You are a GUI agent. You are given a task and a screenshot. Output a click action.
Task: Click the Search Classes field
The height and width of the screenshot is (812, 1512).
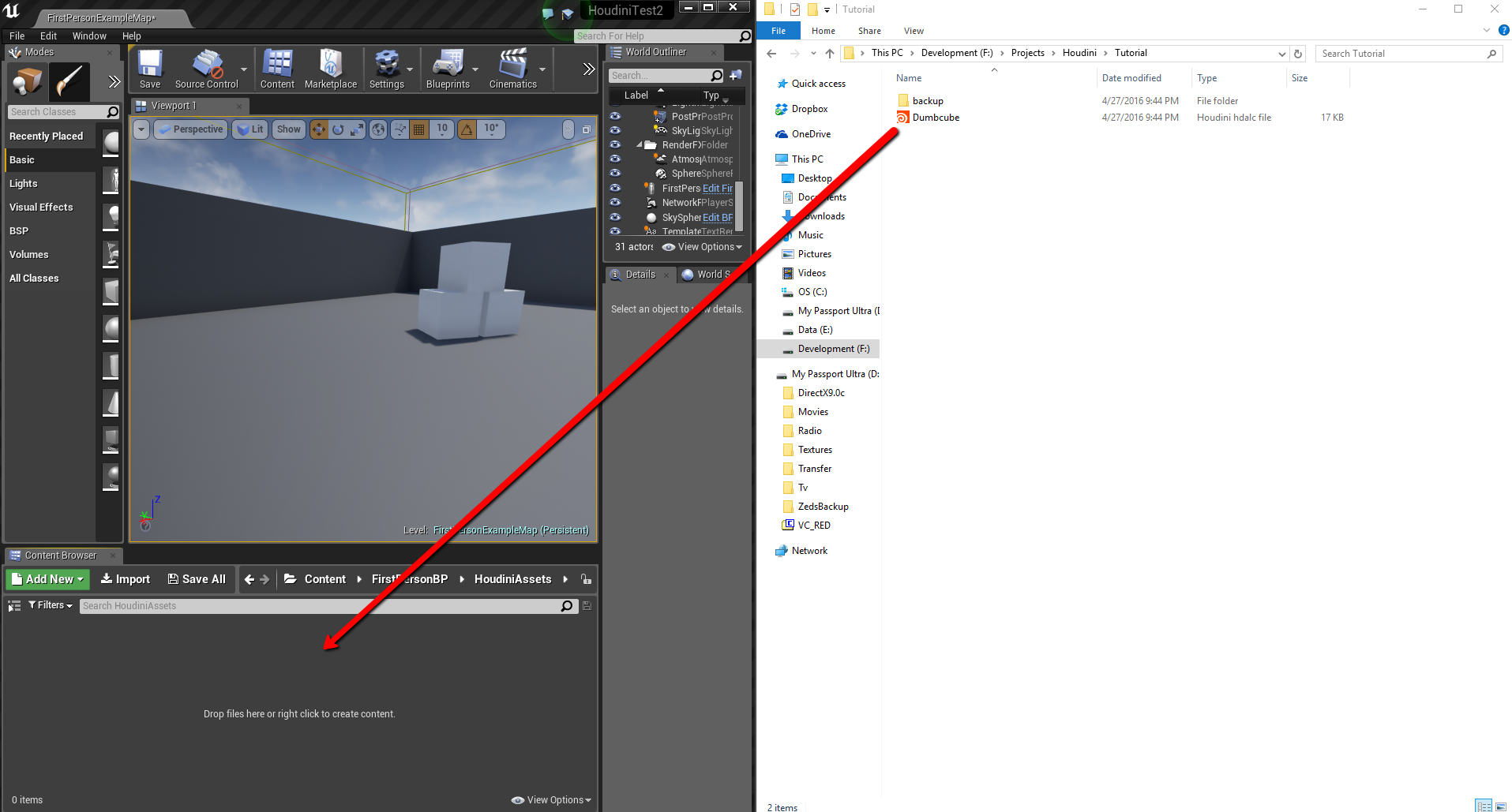click(63, 112)
